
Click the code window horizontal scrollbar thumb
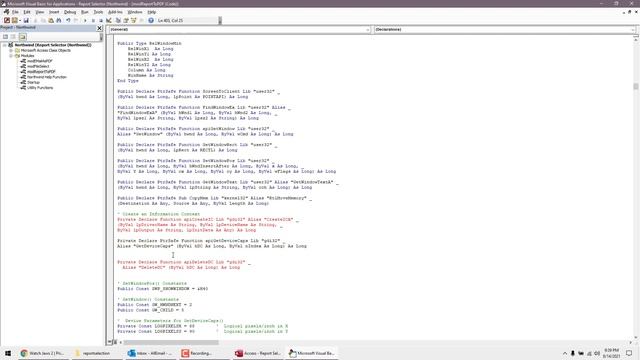[x=171, y=342]
